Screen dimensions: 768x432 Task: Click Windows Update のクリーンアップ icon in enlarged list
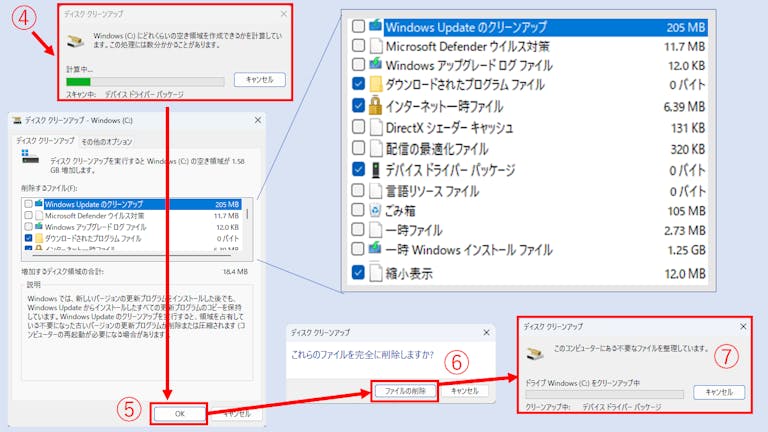point(376,25)
